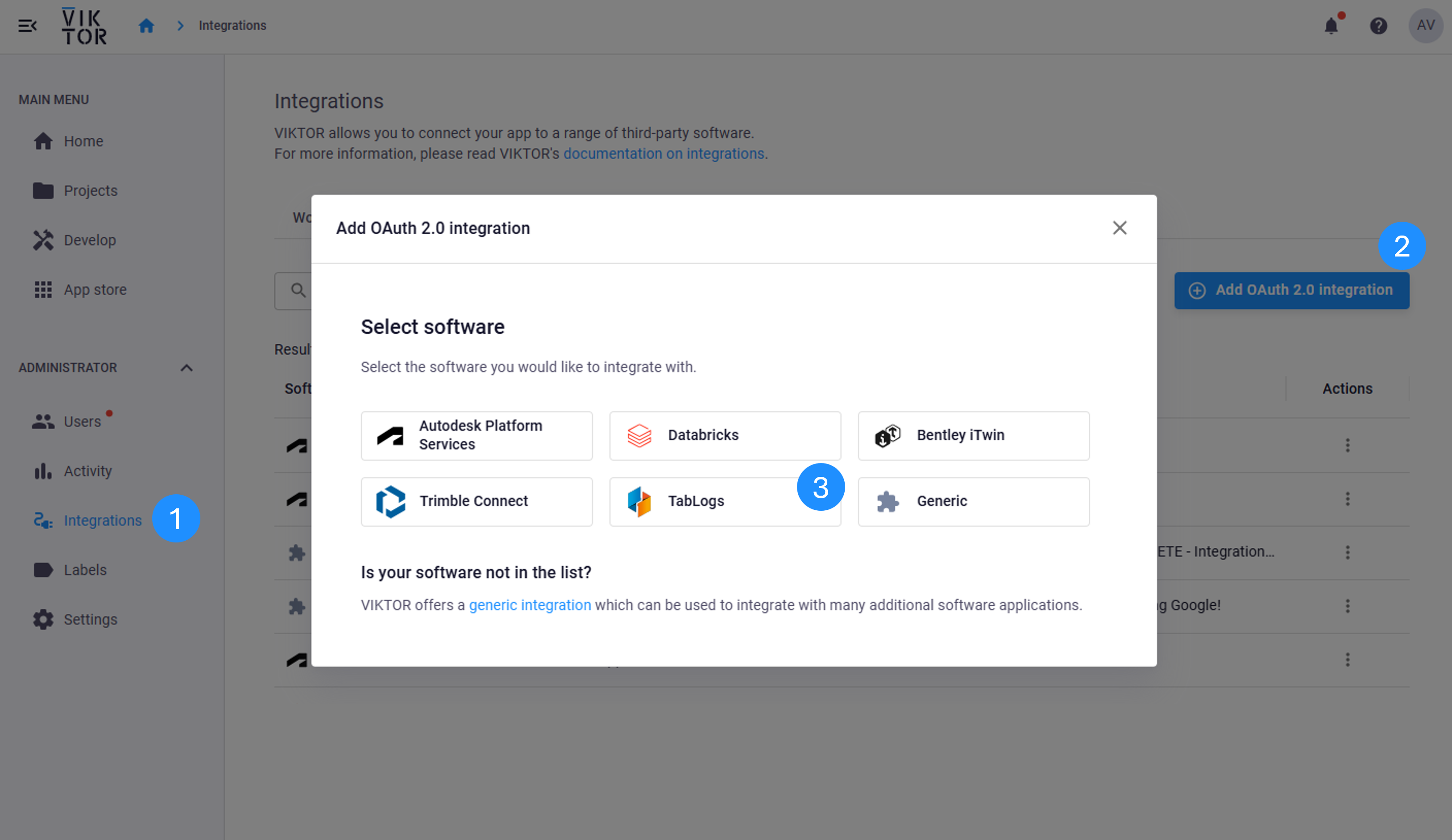
Task: Collapse the Administrator section chevron
Action: tap(186, 368)
